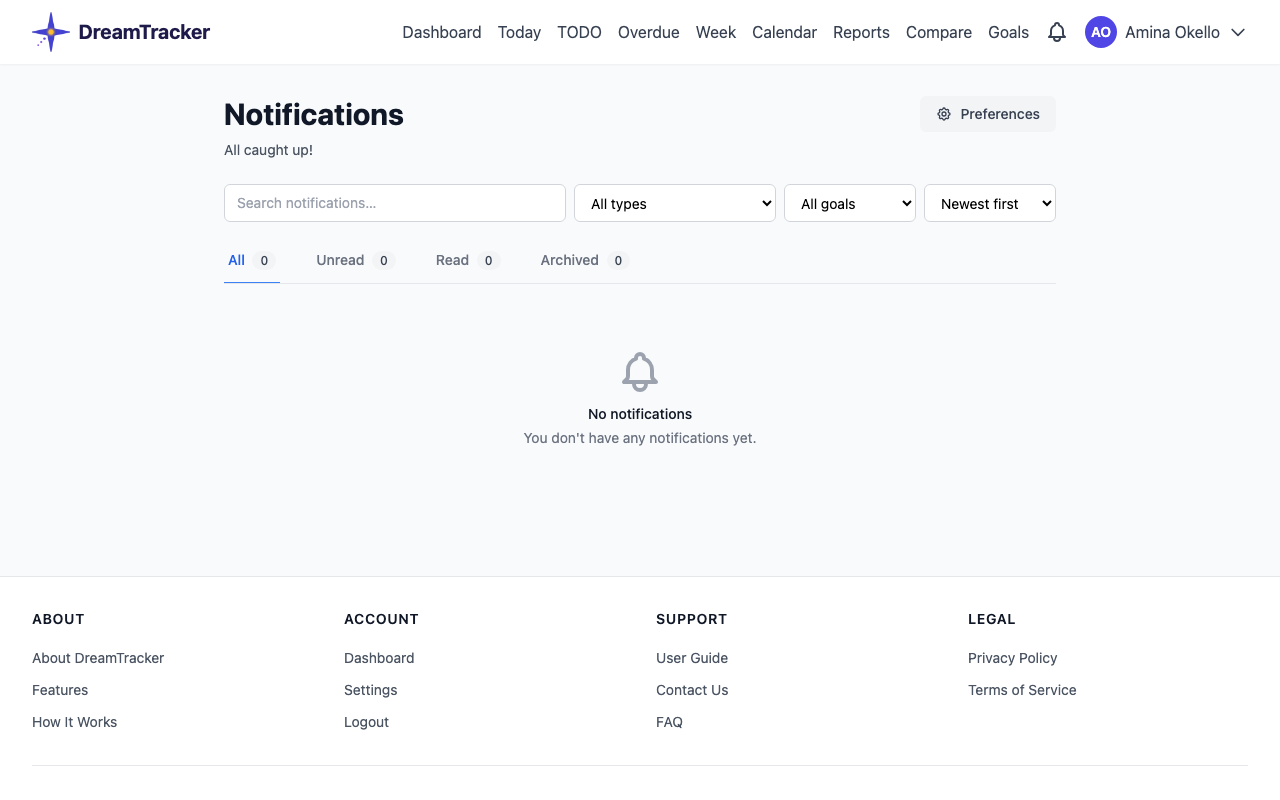Screen dimensions: 1280x800
Task: Click the large bell above "No notifications"
Action: tap(640, 372)
